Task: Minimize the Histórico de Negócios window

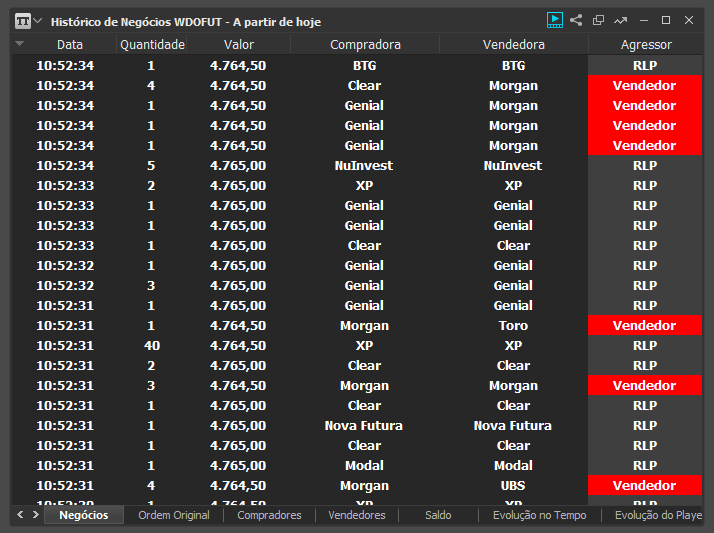Action: coord(643,20)
